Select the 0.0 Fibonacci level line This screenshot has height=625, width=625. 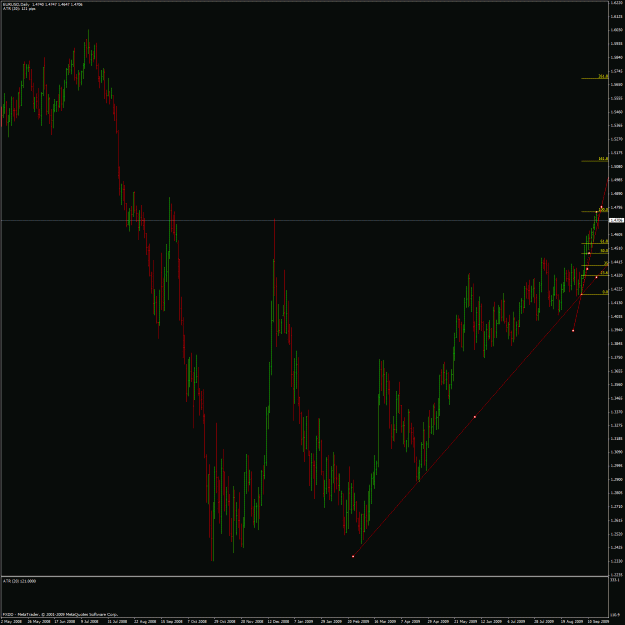click(x=594, y=294)
